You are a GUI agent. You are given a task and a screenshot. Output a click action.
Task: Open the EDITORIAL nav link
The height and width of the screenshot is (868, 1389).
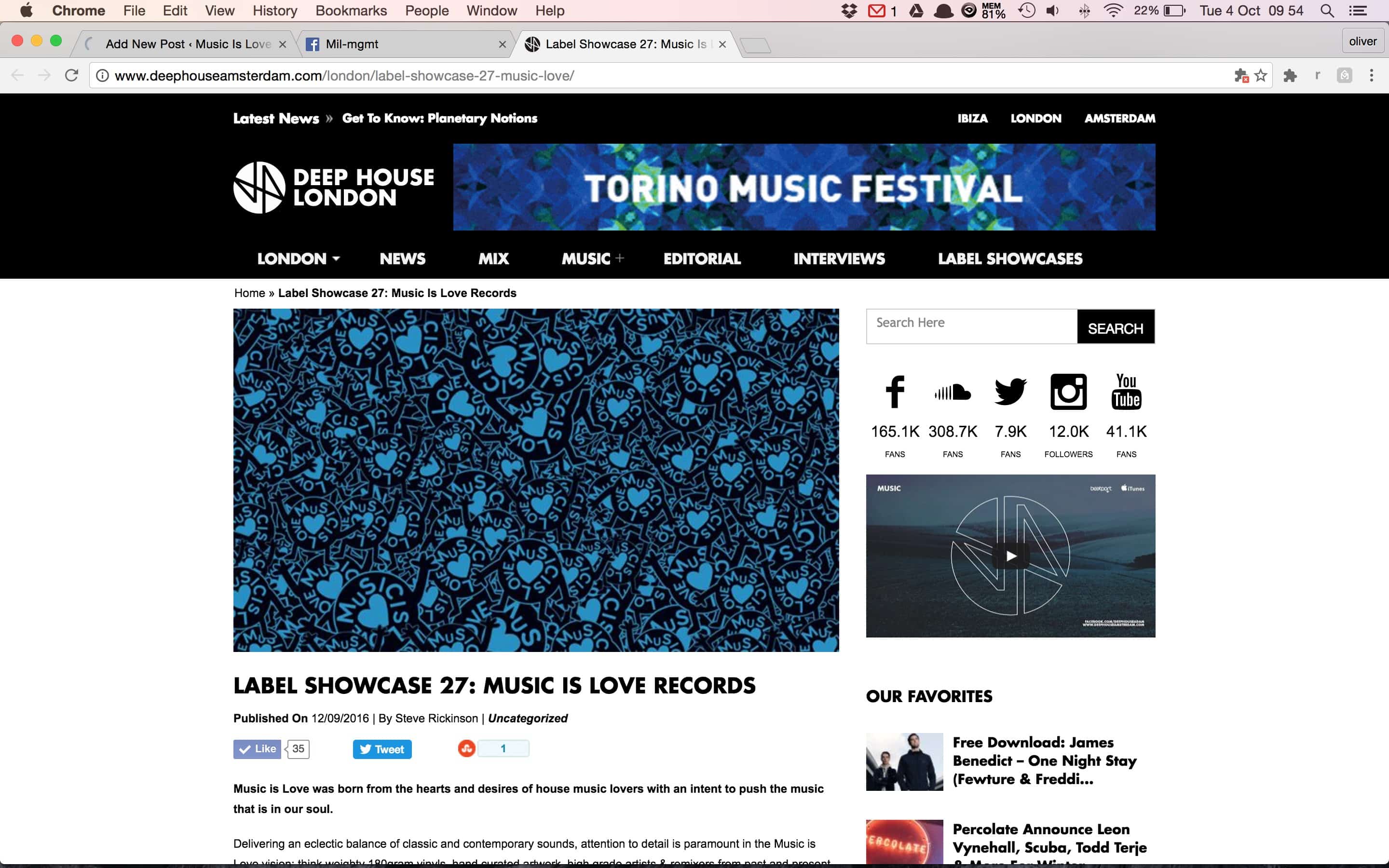click(x=702, y=259)
